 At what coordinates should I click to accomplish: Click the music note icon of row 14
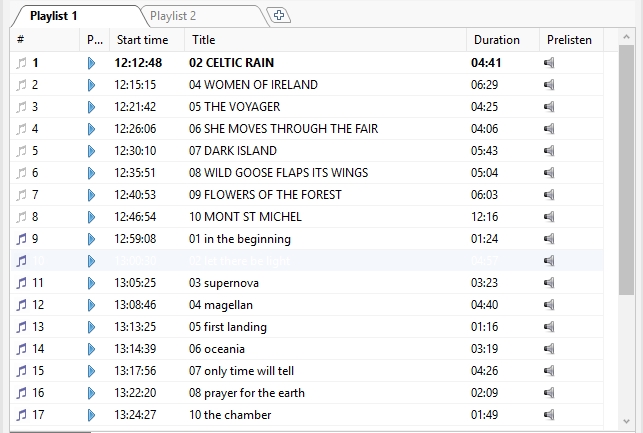[x=22, y=349]
